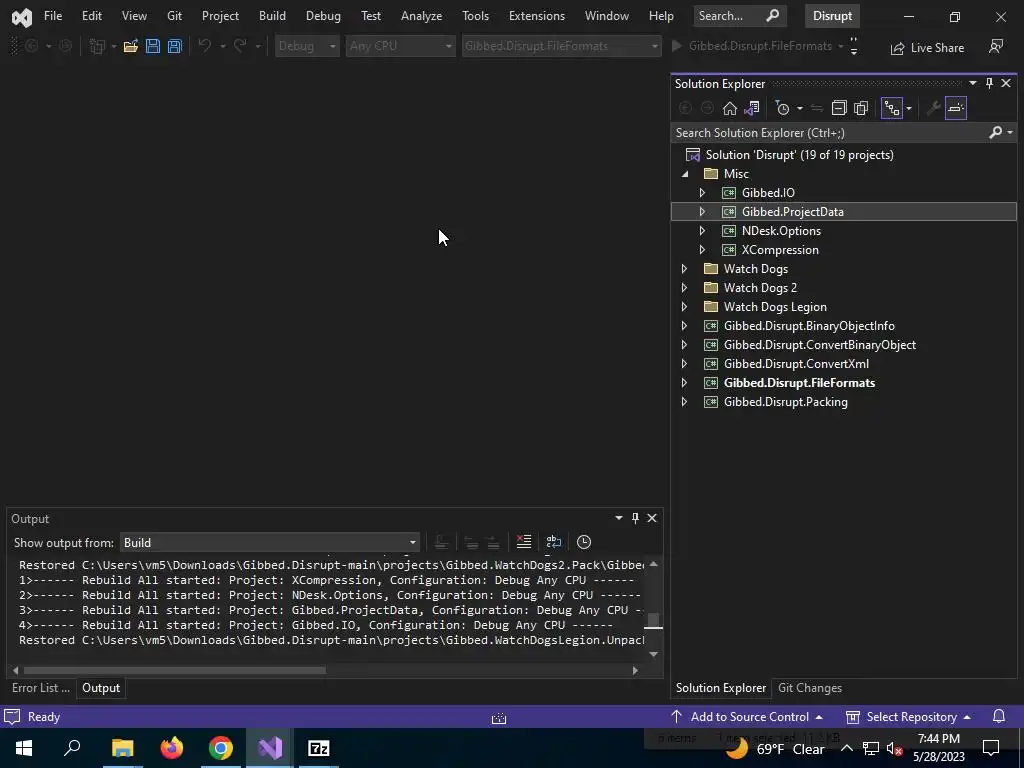Open the Show output from dropdown
The image size is (1024, 768).
pos(269,543)
